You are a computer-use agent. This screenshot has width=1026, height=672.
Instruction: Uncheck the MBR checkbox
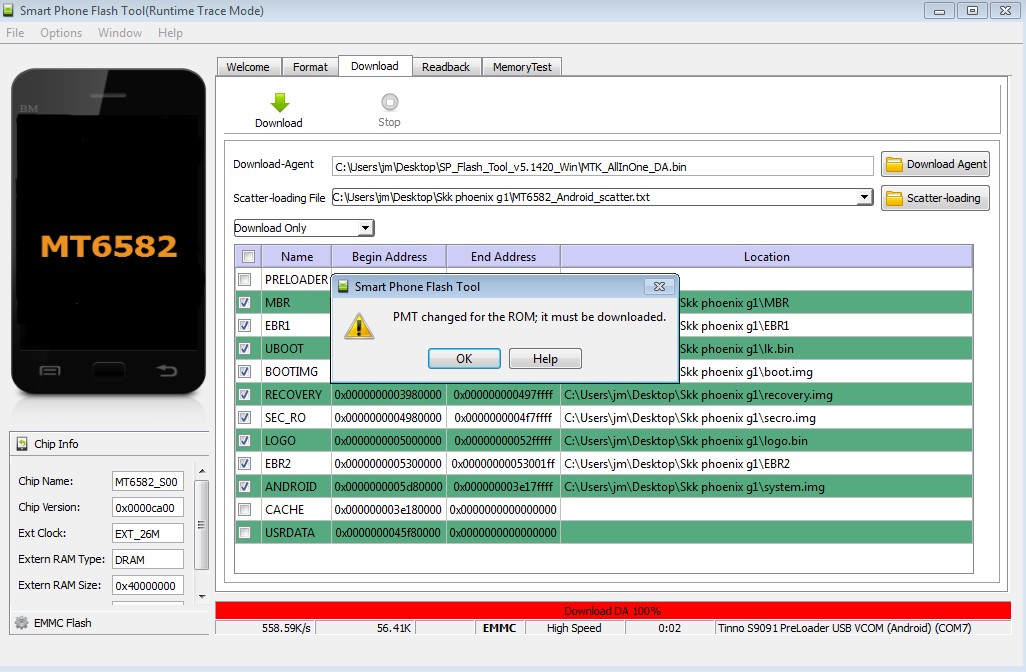click(x=245, y=302)
